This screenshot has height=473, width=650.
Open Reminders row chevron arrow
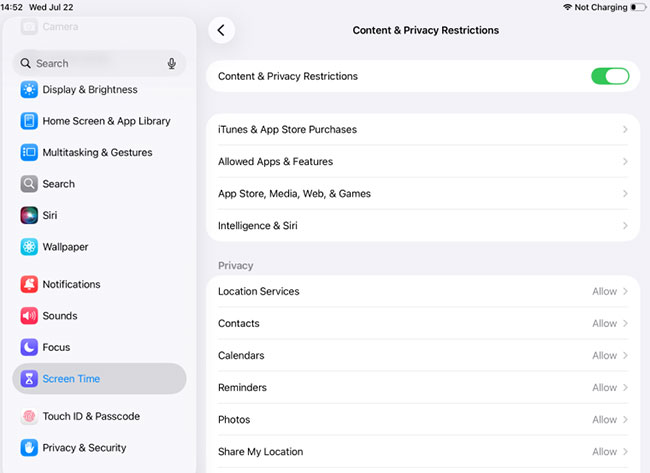(625, 388)
